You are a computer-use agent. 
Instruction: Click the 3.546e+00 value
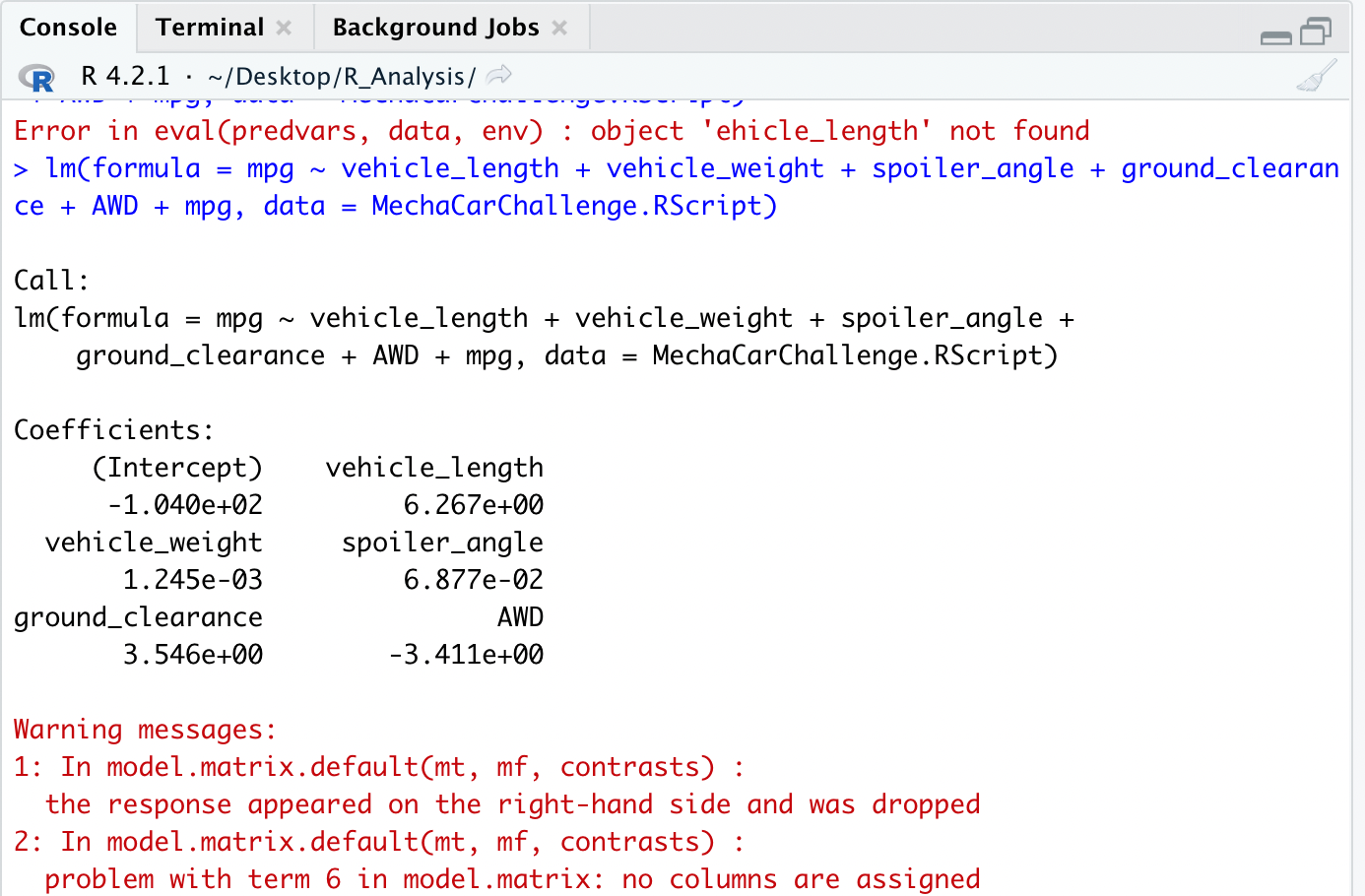pyautogui.click(x=193, y=655)
